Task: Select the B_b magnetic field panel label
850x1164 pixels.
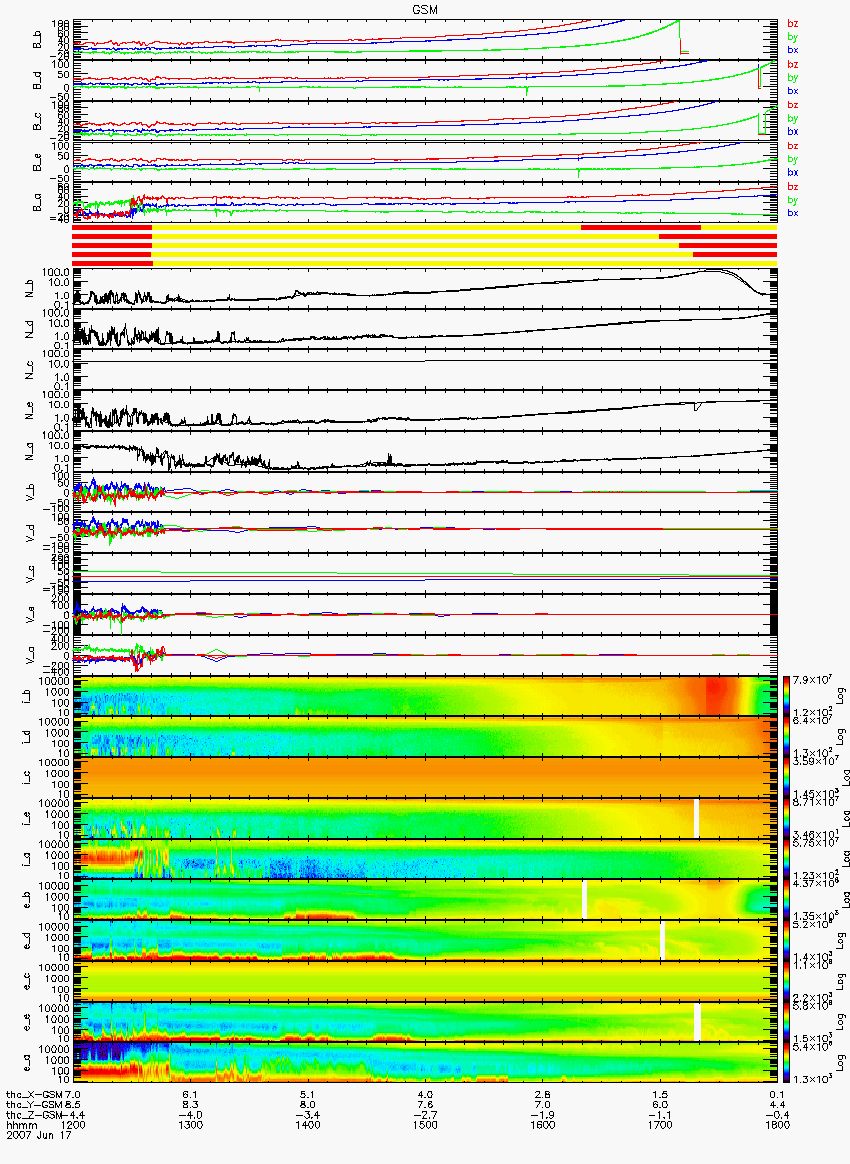Action: (x=36, y=39)
